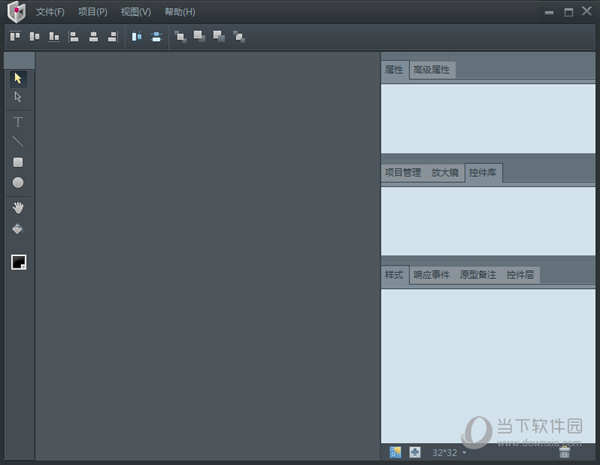
Task: Open the 文件(F) menu
Action: [50, 12]
